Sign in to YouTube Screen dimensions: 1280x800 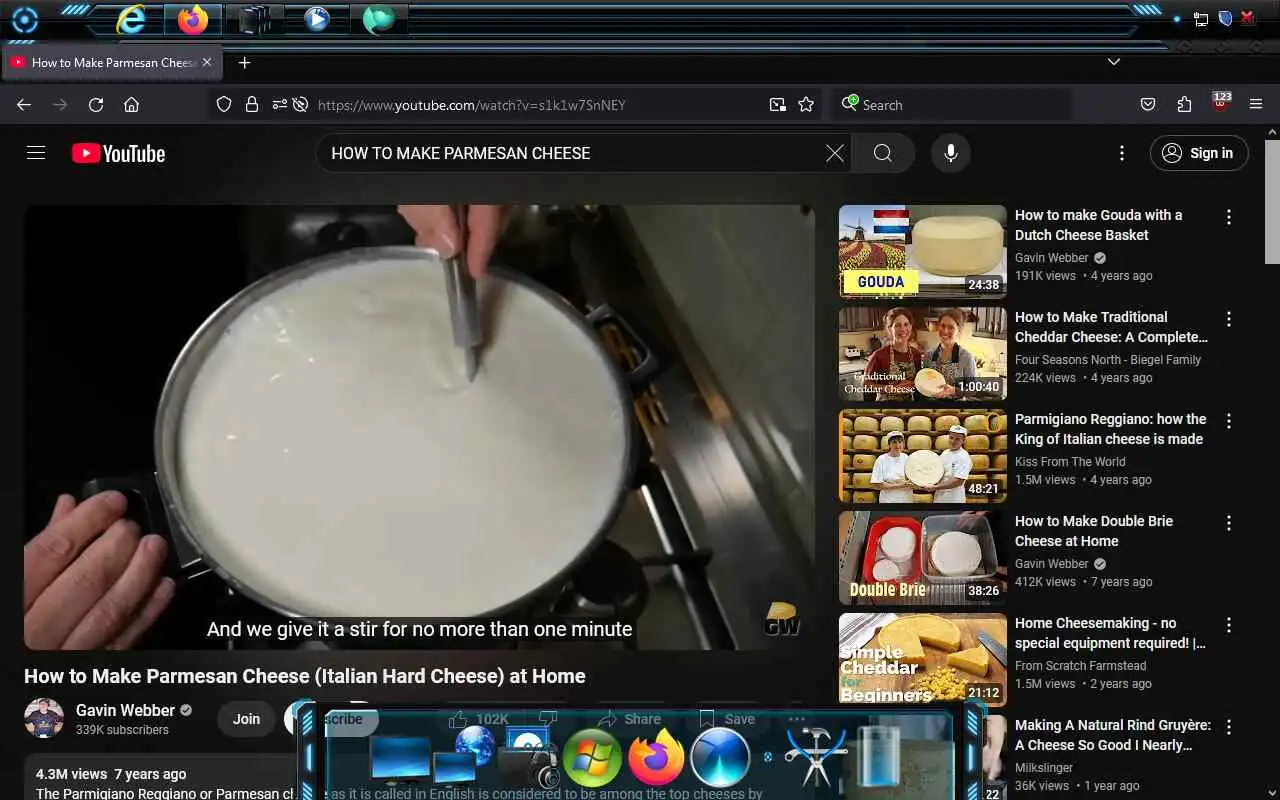[x=1199, y=153]
